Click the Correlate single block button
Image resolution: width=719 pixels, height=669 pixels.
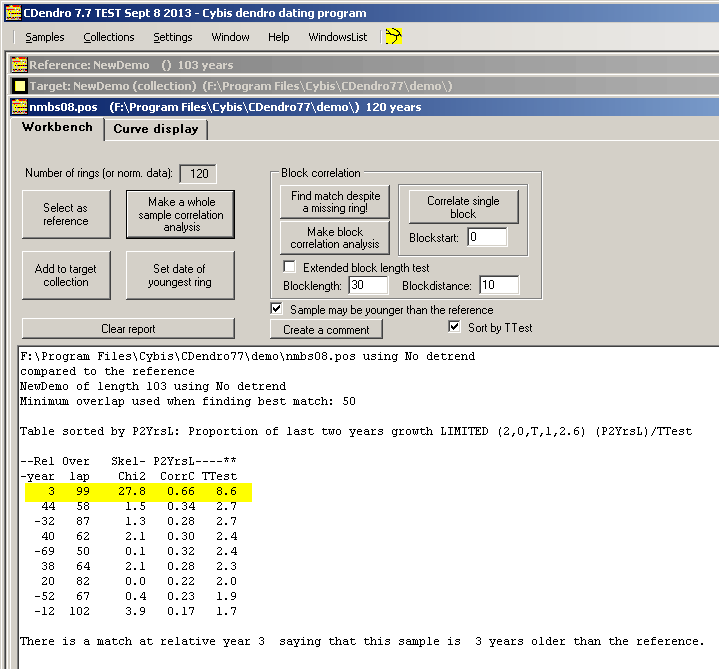(464, 207)
